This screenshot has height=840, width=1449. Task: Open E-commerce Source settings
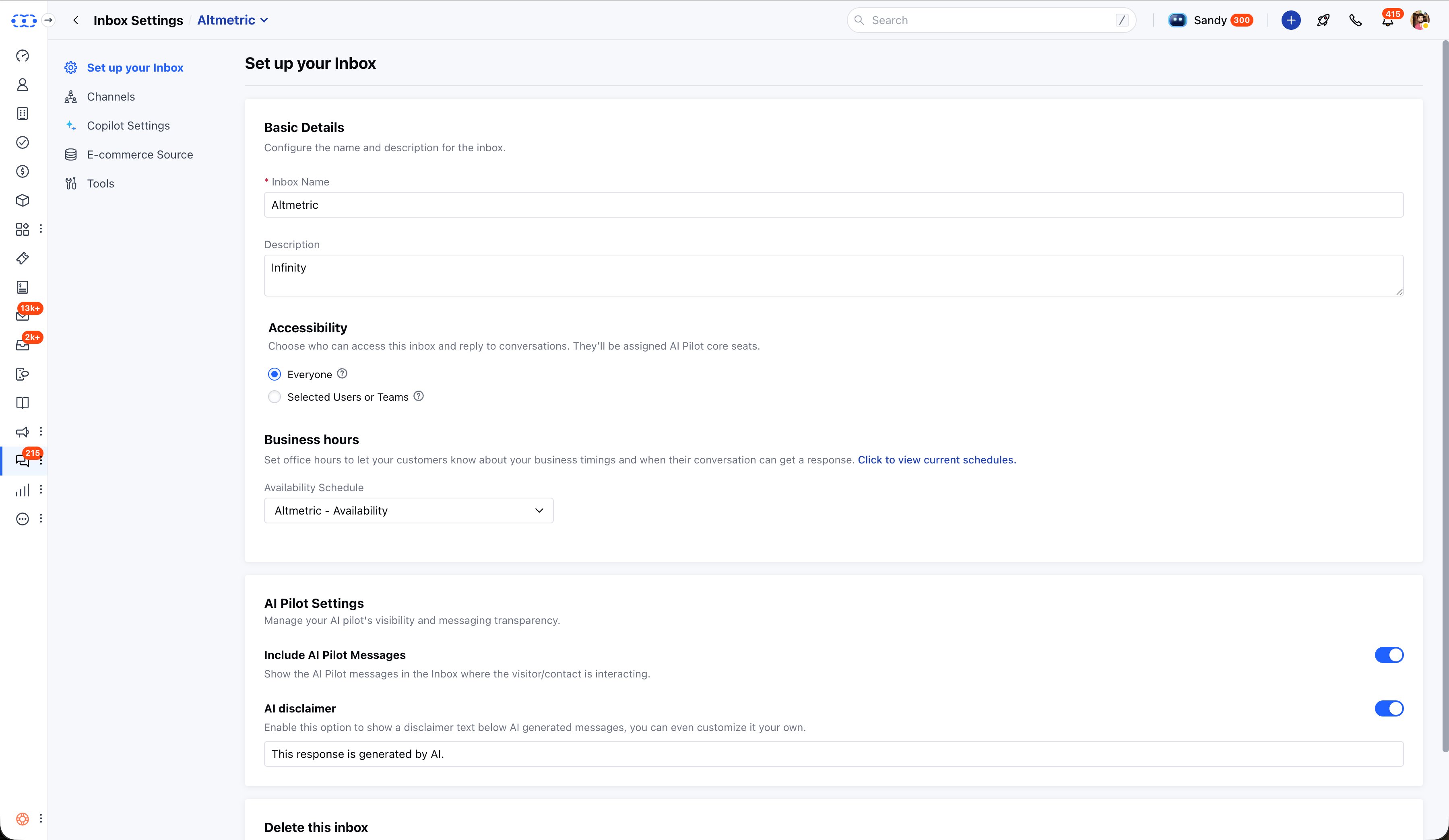pos(128,154)
